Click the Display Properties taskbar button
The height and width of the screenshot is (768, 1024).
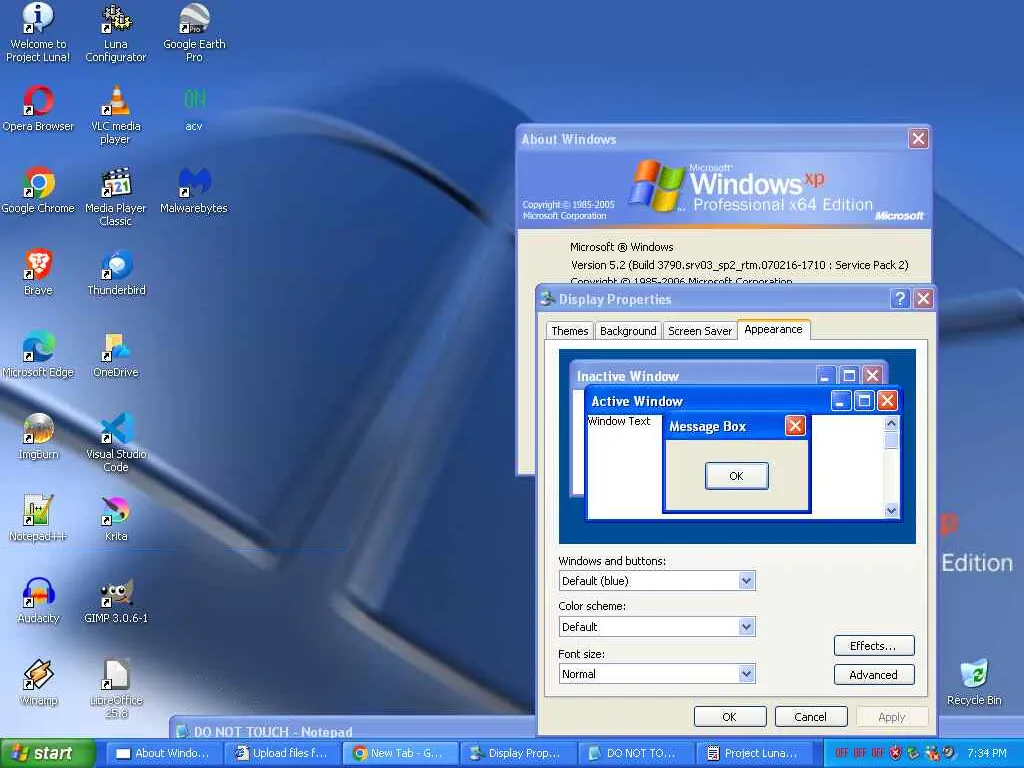[519, 753]
